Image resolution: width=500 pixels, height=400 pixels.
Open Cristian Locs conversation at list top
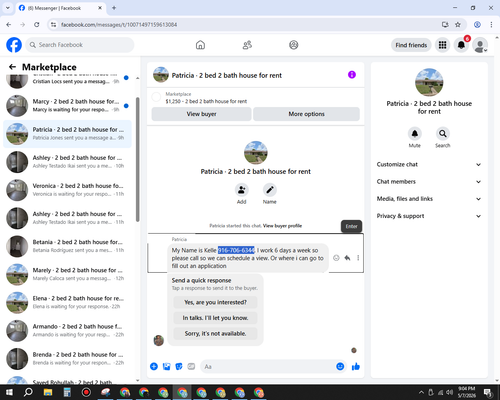67,81
